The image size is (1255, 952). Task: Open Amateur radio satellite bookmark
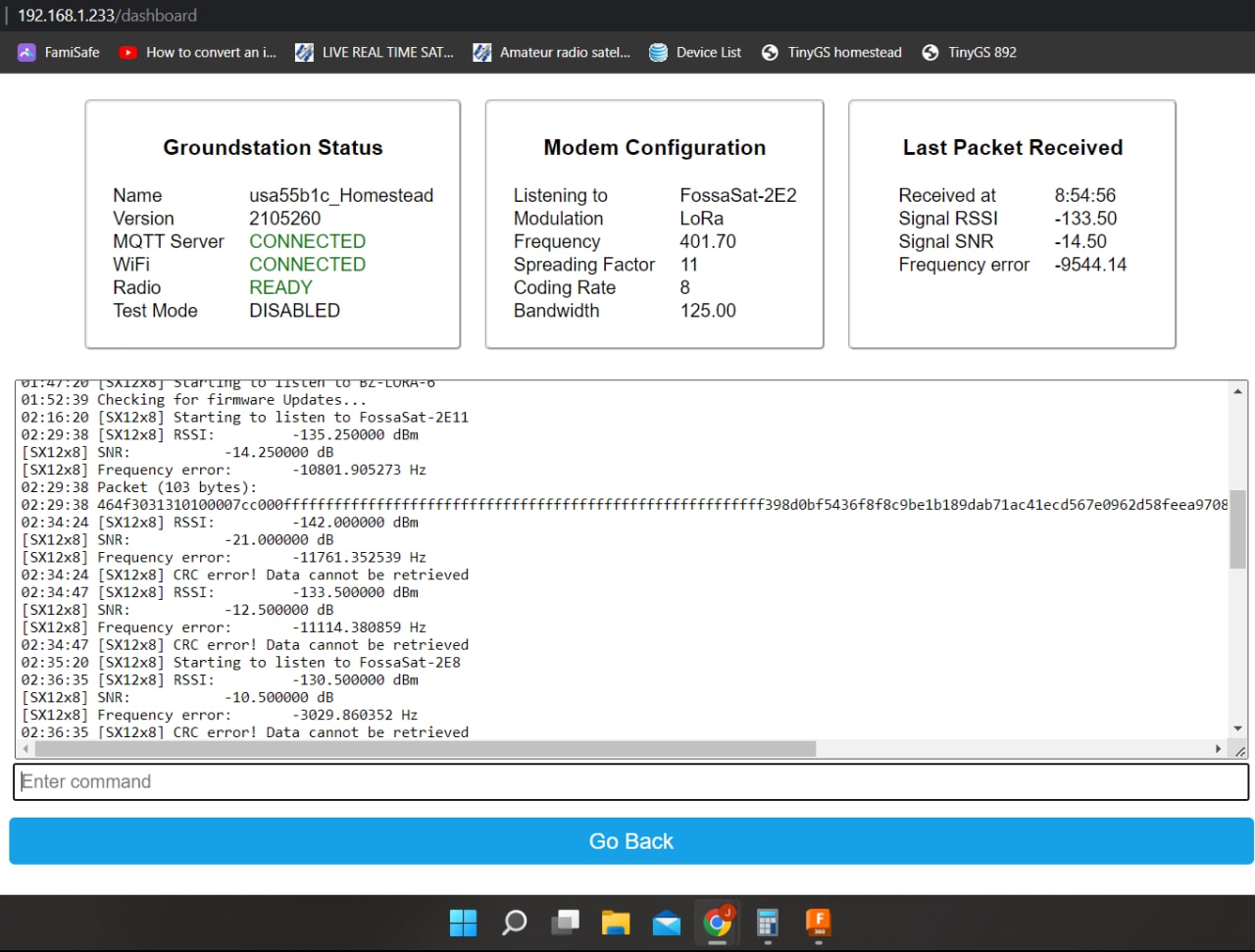[551, 53]
